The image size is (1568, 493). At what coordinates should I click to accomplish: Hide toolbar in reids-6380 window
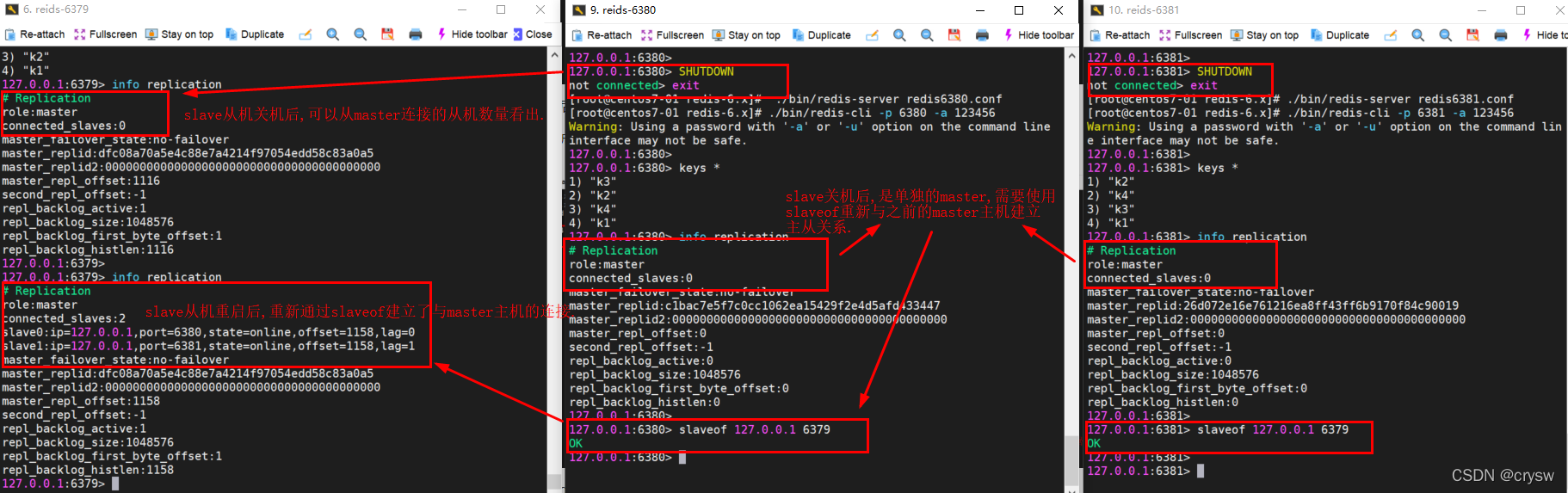click(1039, 35)
